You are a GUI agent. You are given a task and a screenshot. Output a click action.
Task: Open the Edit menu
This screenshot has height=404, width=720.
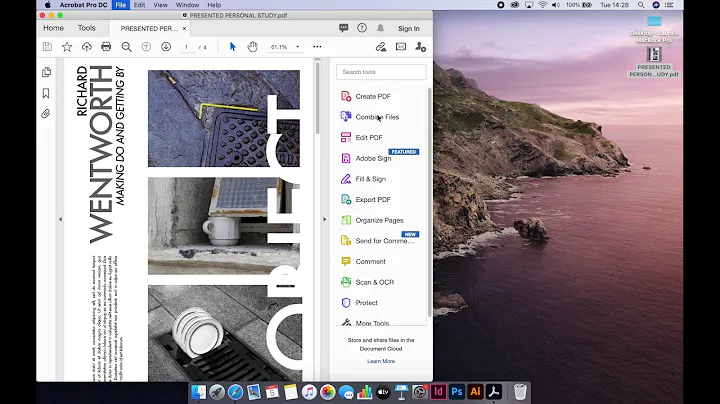click(x=140, y=5)
